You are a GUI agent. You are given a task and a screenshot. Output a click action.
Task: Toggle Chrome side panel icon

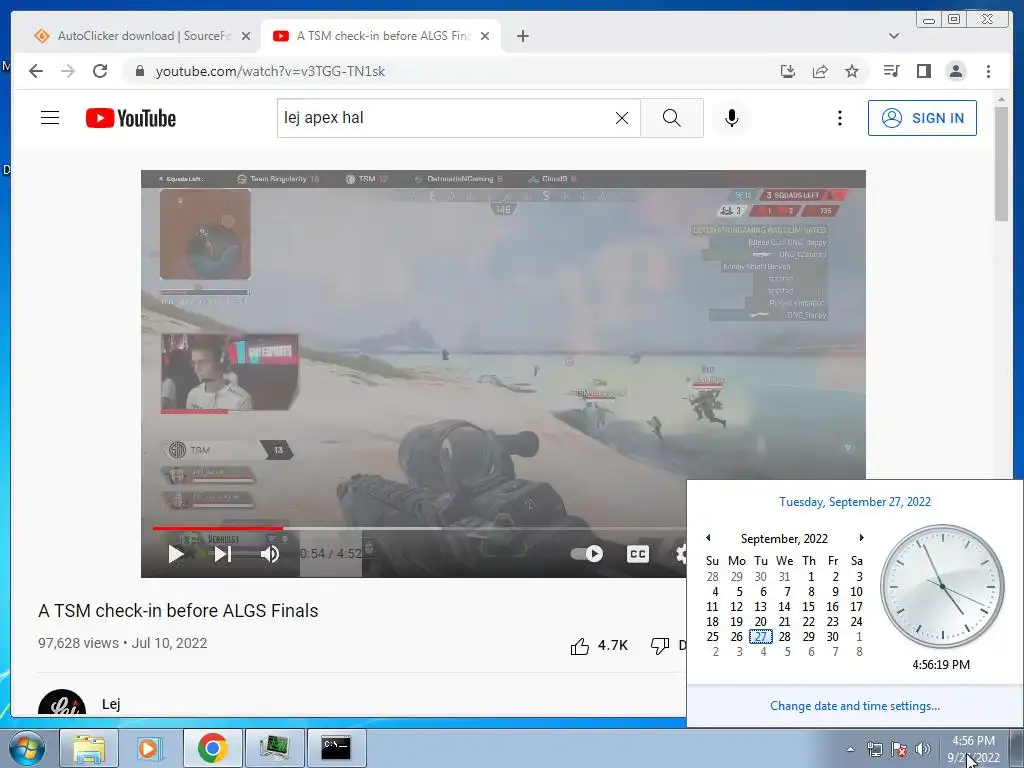pyautogui.click(x=923, y=71)
